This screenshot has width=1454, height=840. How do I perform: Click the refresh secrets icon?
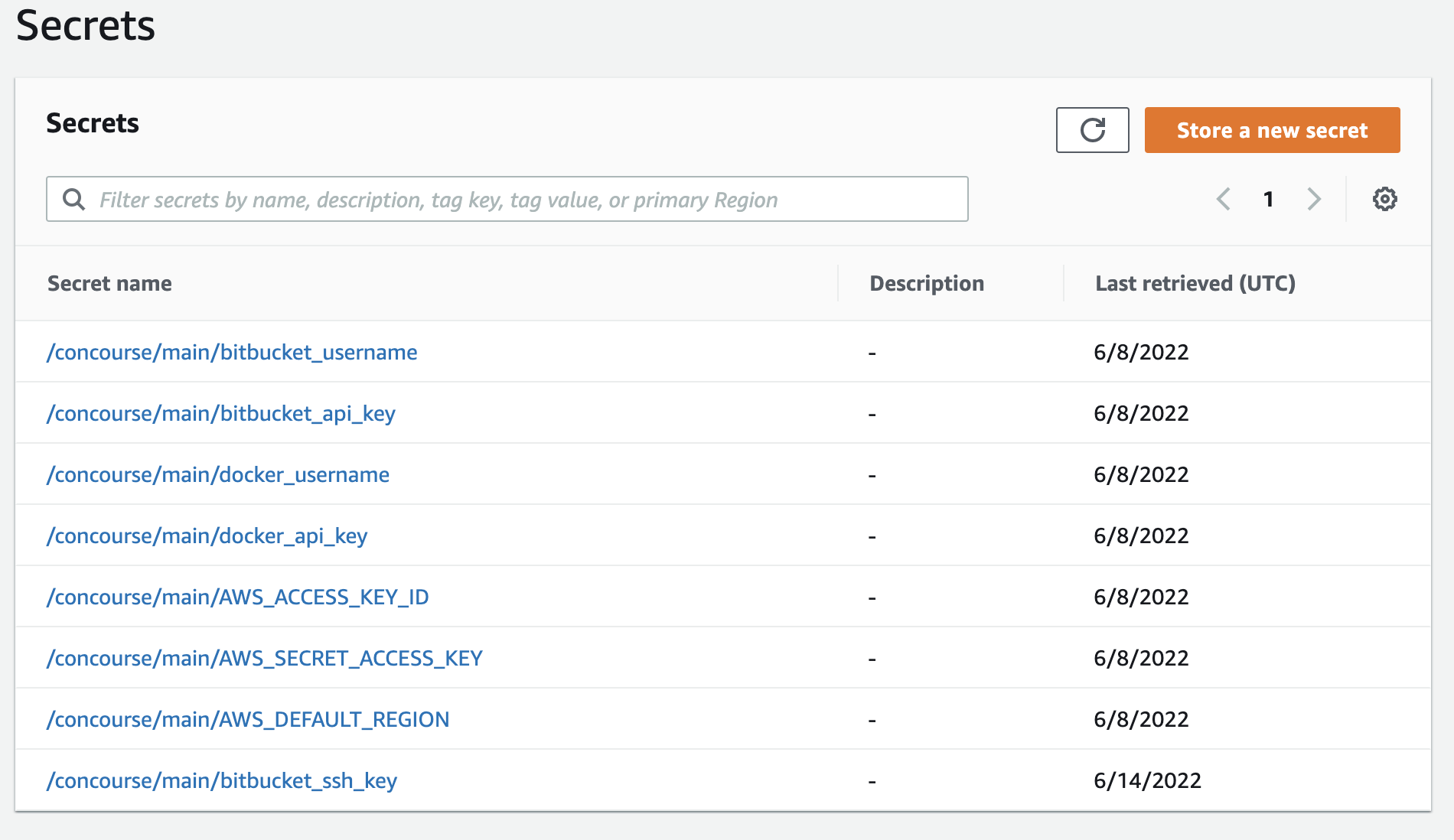1092,130
